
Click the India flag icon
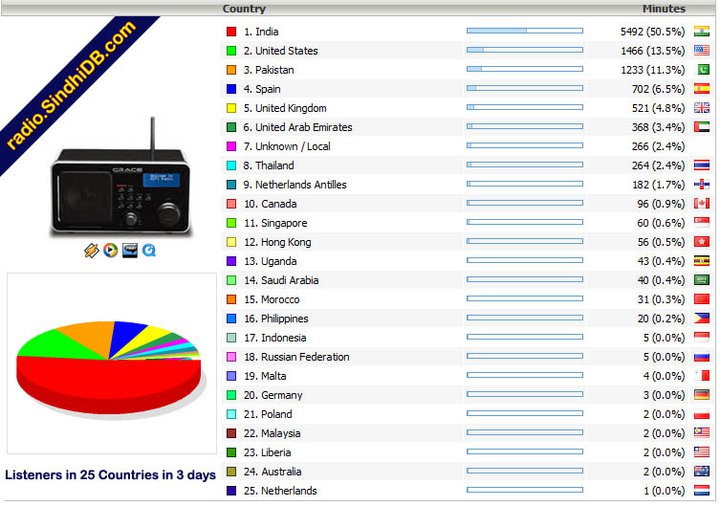tap(702, 31)
